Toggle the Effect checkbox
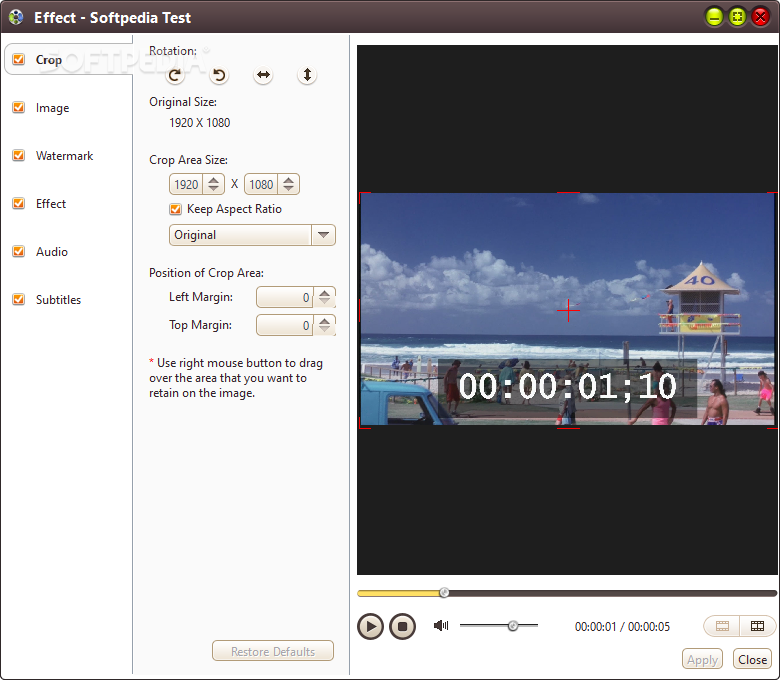 18,203
